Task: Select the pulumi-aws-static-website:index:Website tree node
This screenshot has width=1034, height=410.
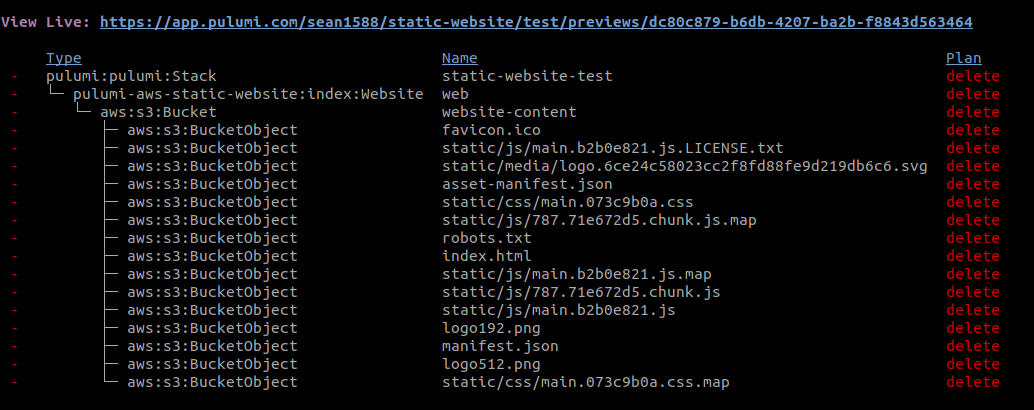Action: (248, 94)
